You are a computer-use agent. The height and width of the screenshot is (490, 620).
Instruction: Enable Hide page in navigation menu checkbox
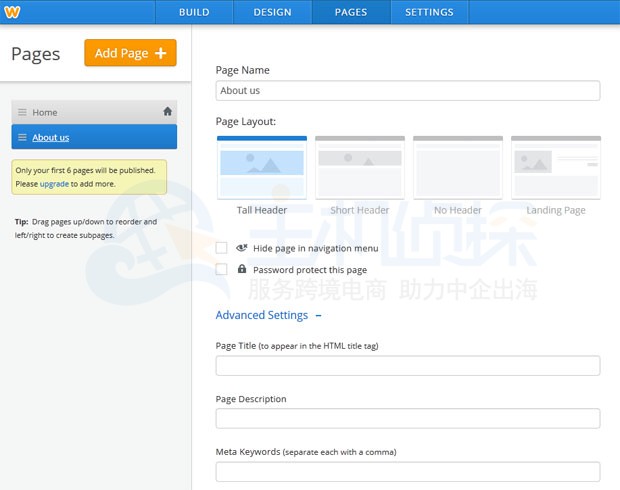[222, 248]
